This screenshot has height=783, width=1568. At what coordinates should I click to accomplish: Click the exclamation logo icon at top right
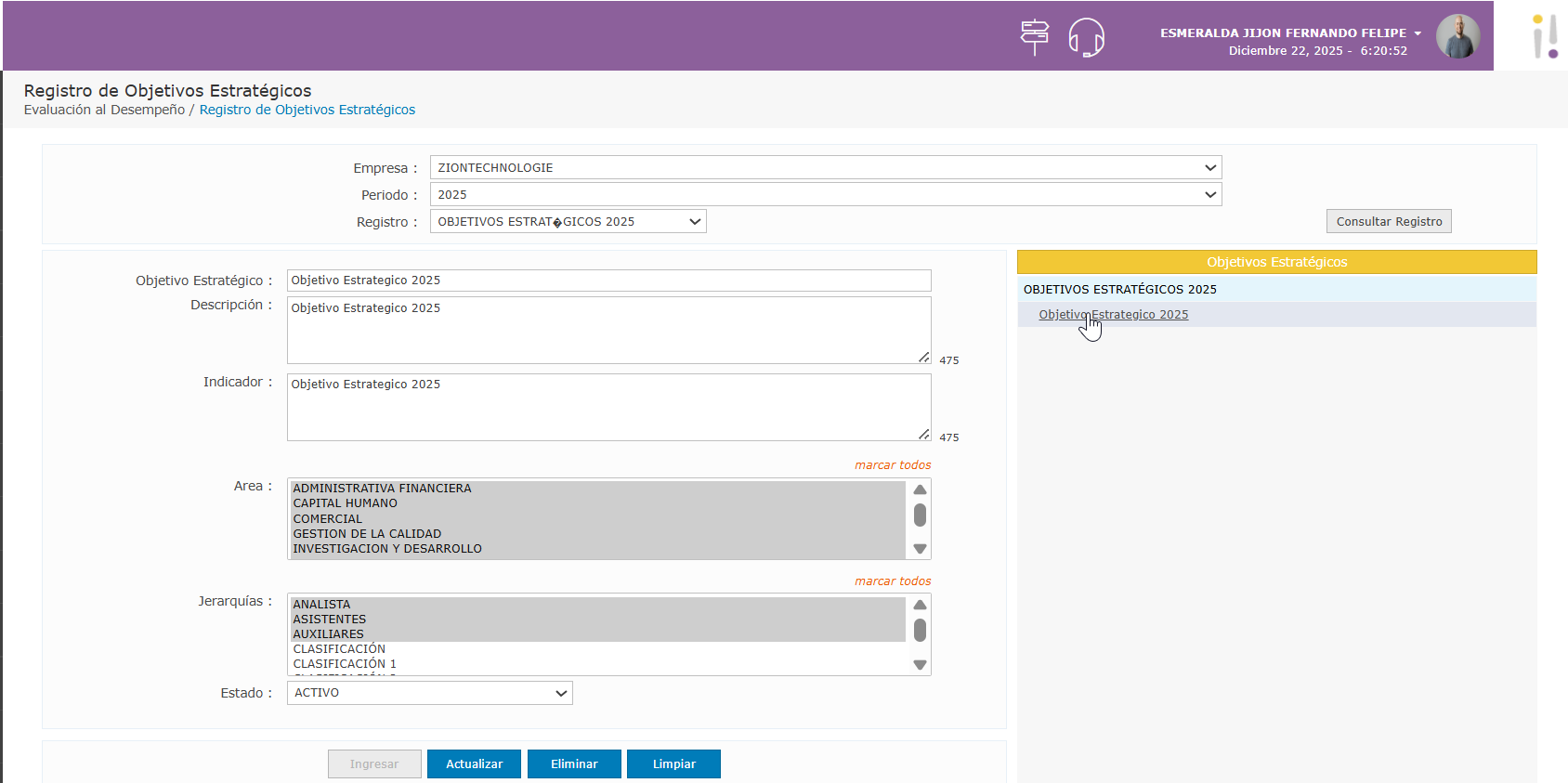tap(1545, 36)
